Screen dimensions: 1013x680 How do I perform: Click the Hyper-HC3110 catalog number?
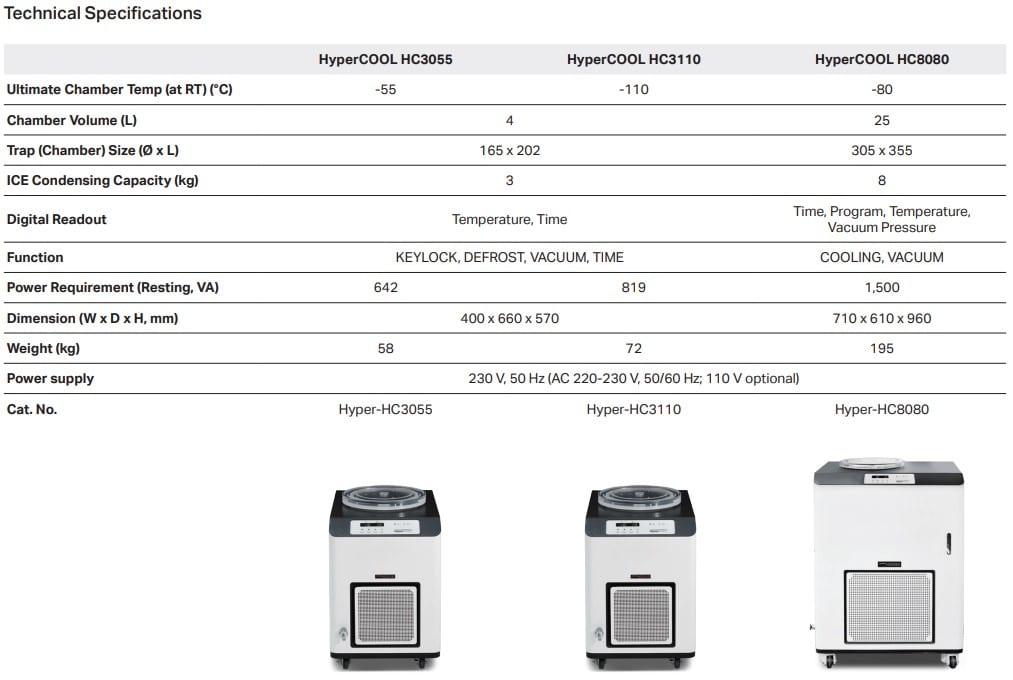click(633, 409)
